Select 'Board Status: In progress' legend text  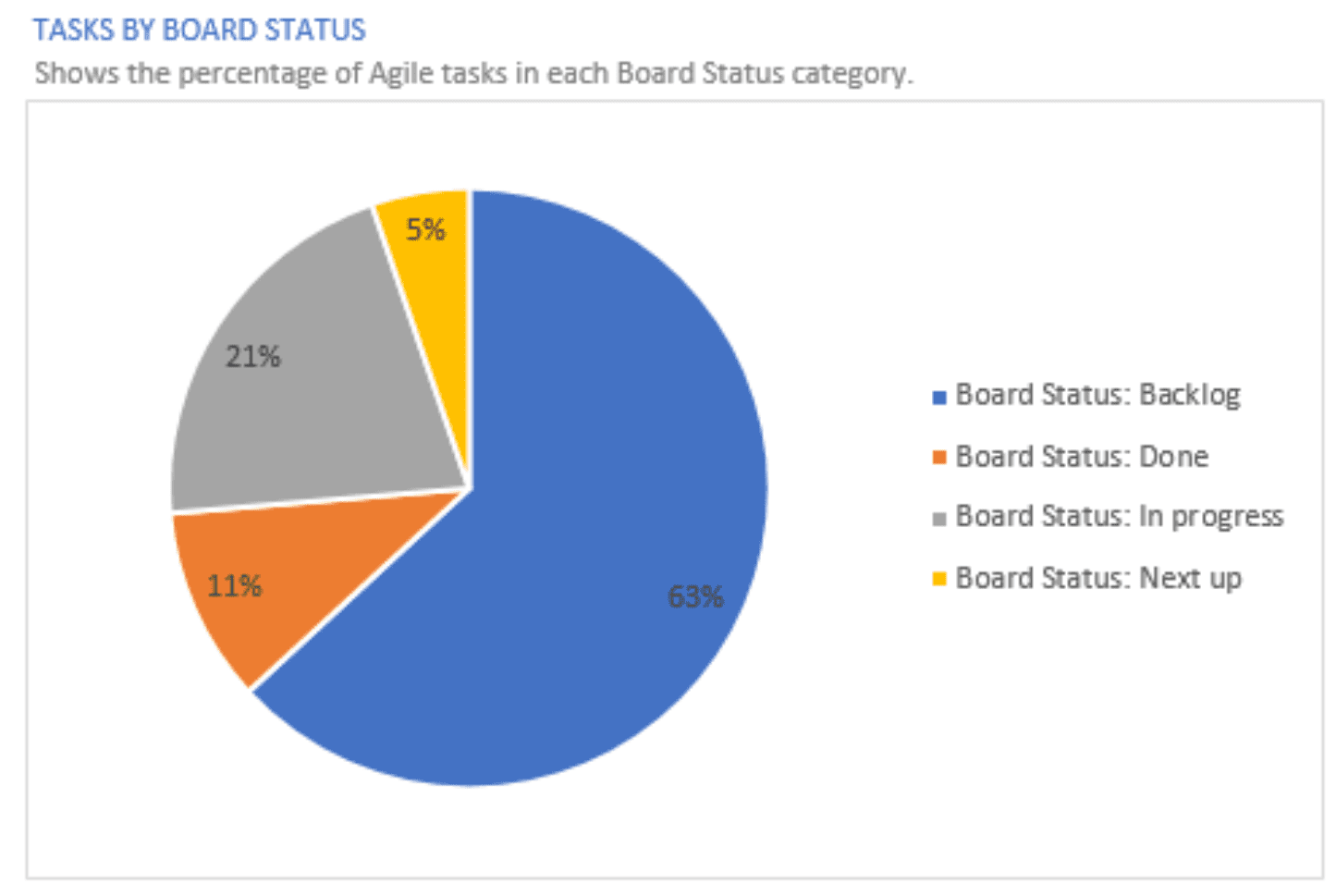click(1120, 517)
